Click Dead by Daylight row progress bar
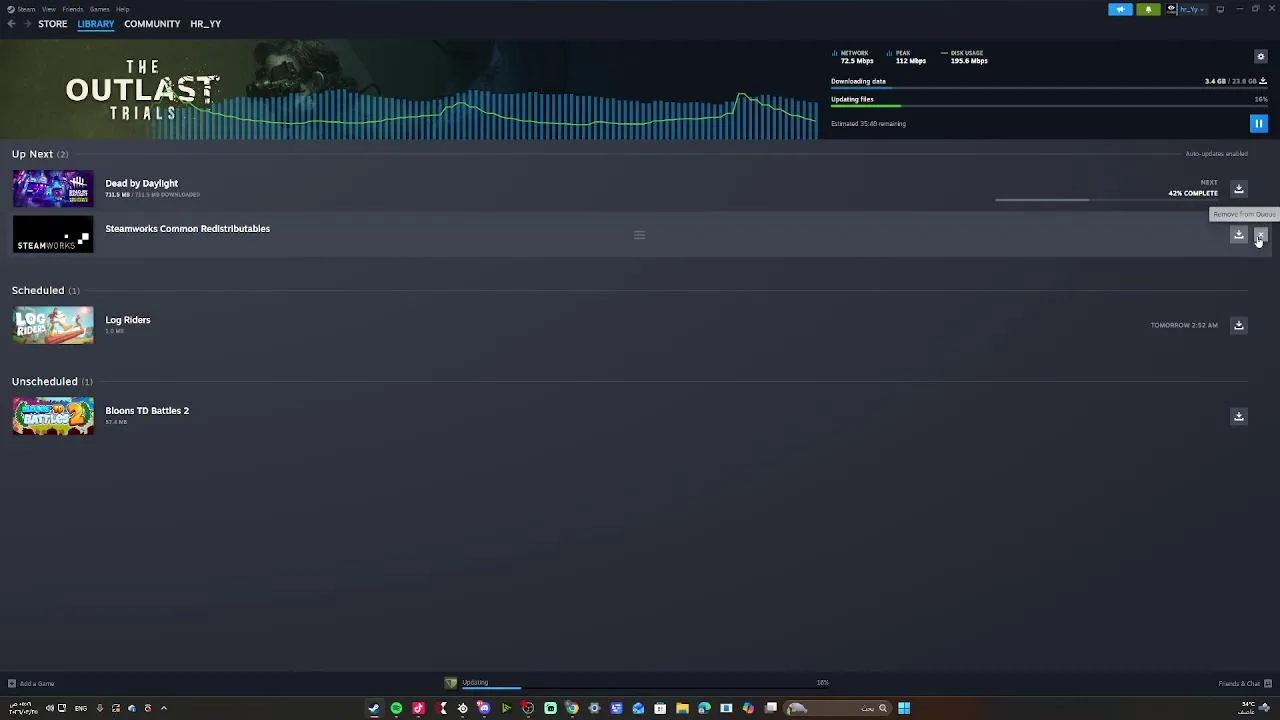The height and width of the screenshot is (720, 1280). pos(1107,200)
